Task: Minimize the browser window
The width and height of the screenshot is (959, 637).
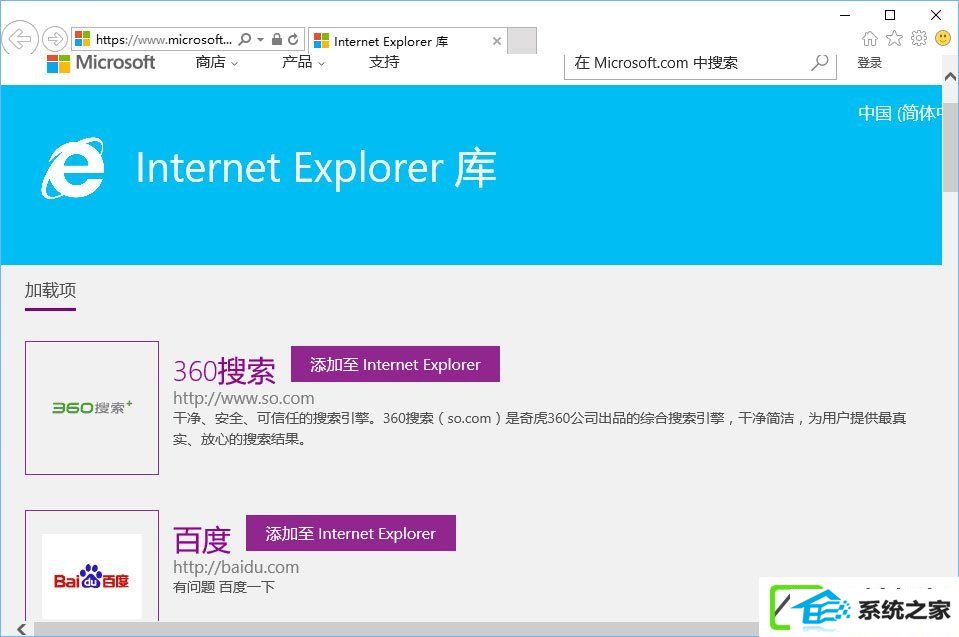Action: click(x=845, y=15)
